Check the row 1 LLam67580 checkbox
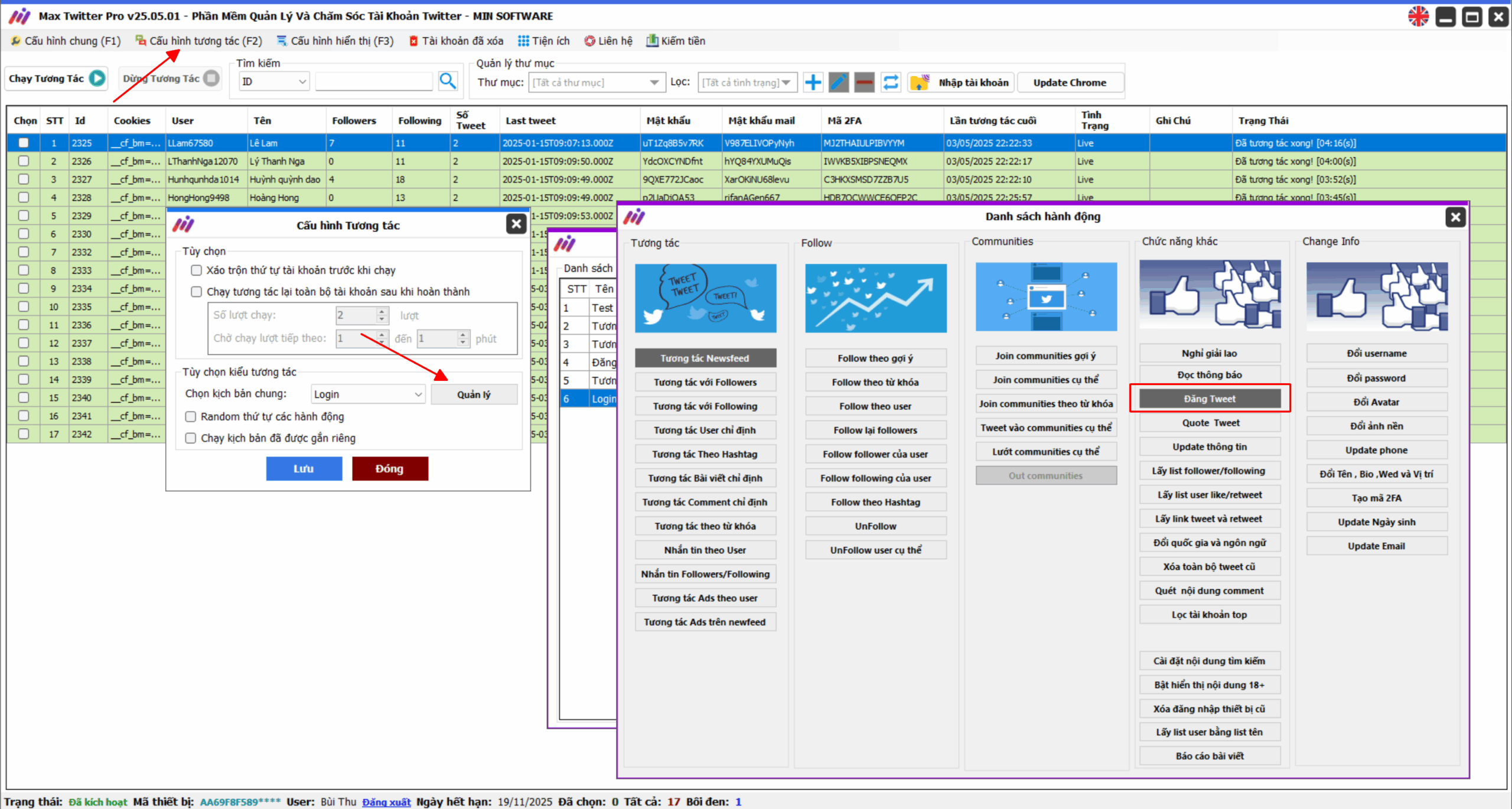 24,143
